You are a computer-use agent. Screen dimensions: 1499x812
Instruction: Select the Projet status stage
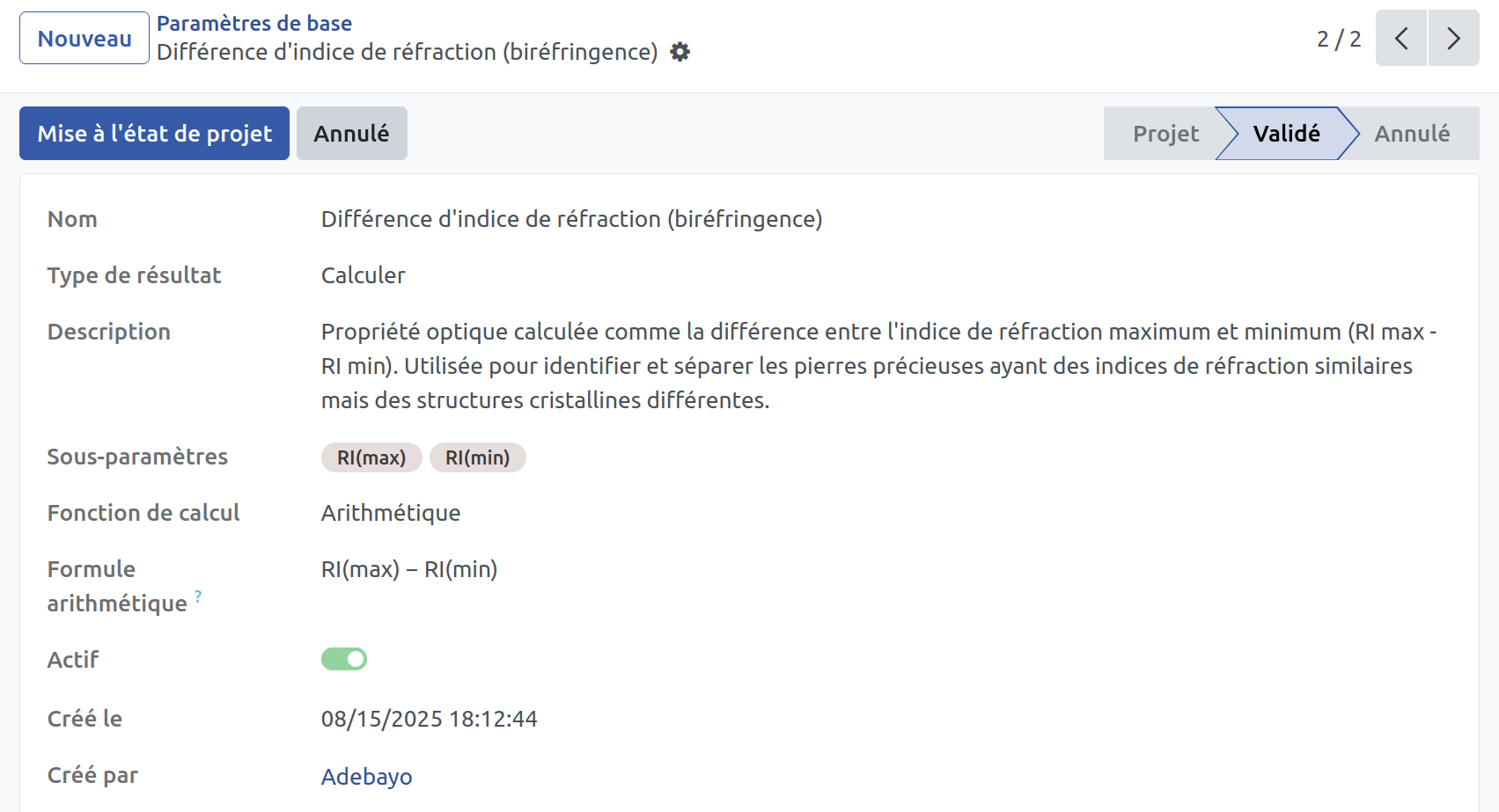[x=1165, y=134]
